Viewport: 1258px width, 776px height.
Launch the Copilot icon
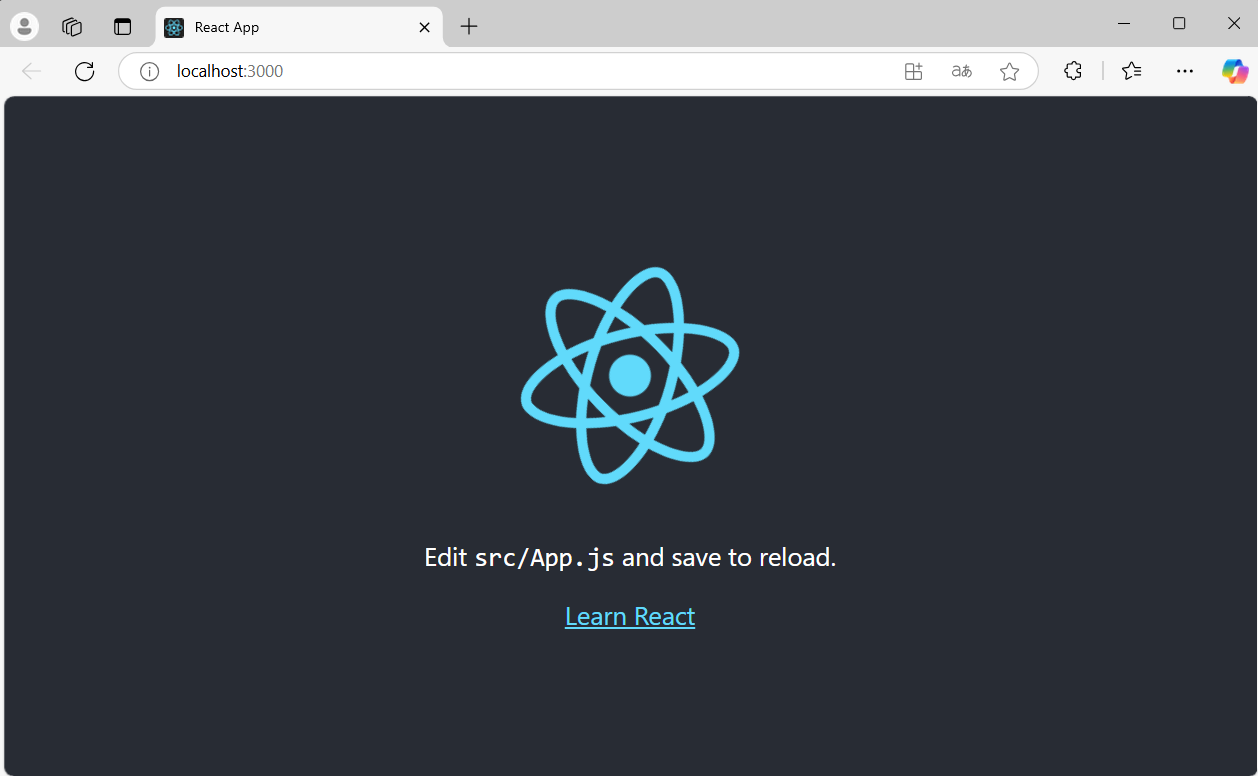point(1235,71)
